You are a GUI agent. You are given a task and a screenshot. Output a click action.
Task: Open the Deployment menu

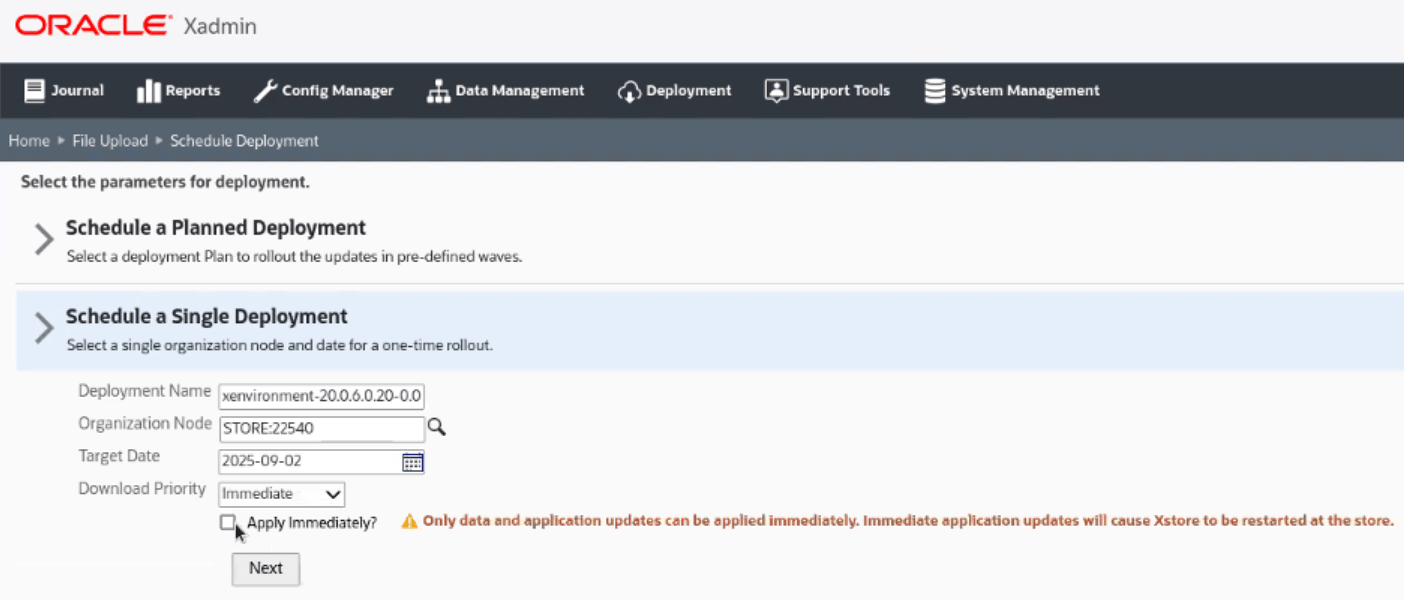pyautogui.click(x=674, y=91)
